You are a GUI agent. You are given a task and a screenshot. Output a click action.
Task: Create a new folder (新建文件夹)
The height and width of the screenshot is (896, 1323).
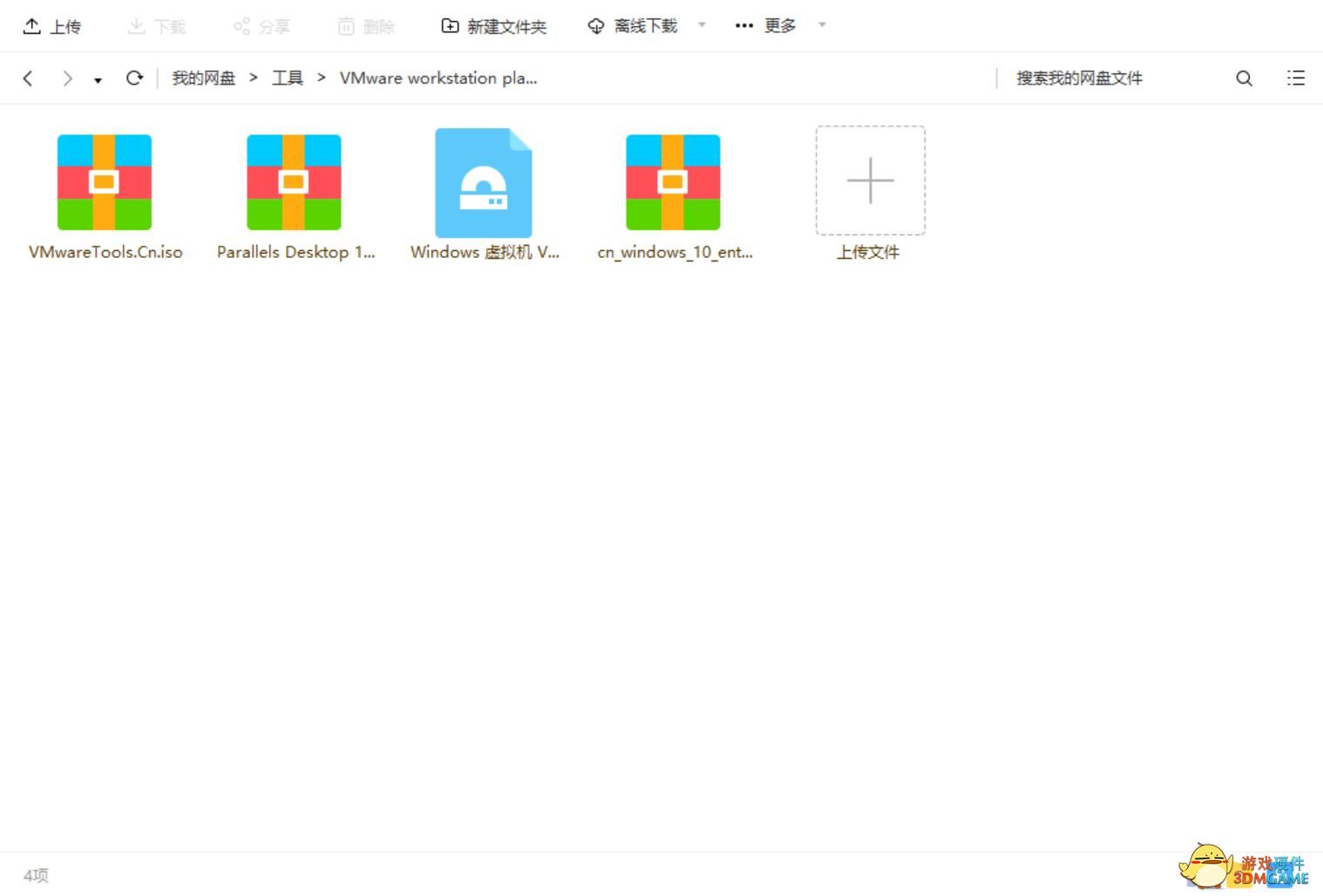[x=493, y=26]
